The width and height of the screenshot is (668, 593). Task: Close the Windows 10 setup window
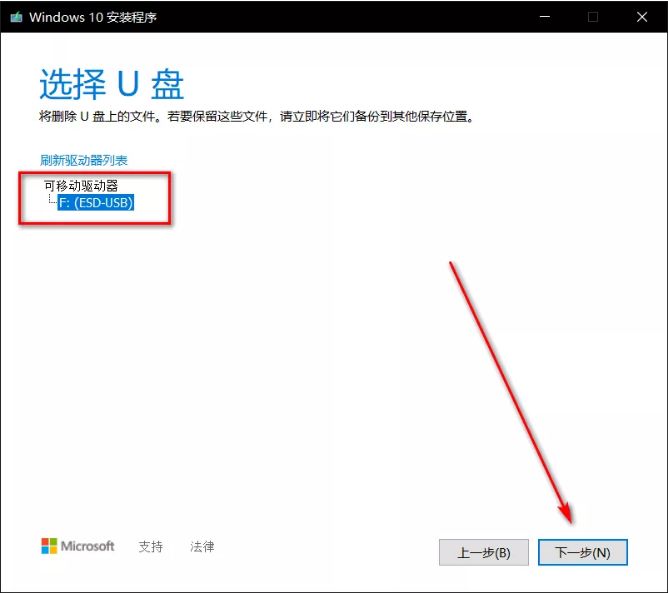(639, 17)
